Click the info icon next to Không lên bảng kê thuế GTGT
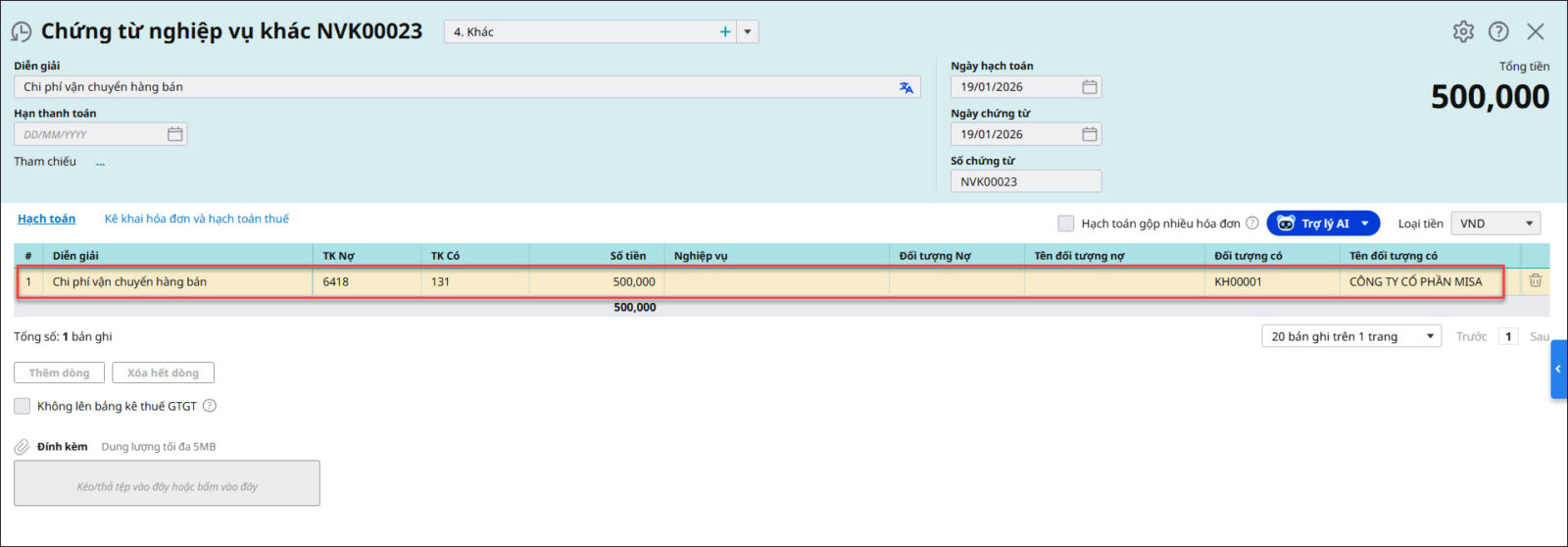This screenshot has width=1568, height=547. pos(210,406)
